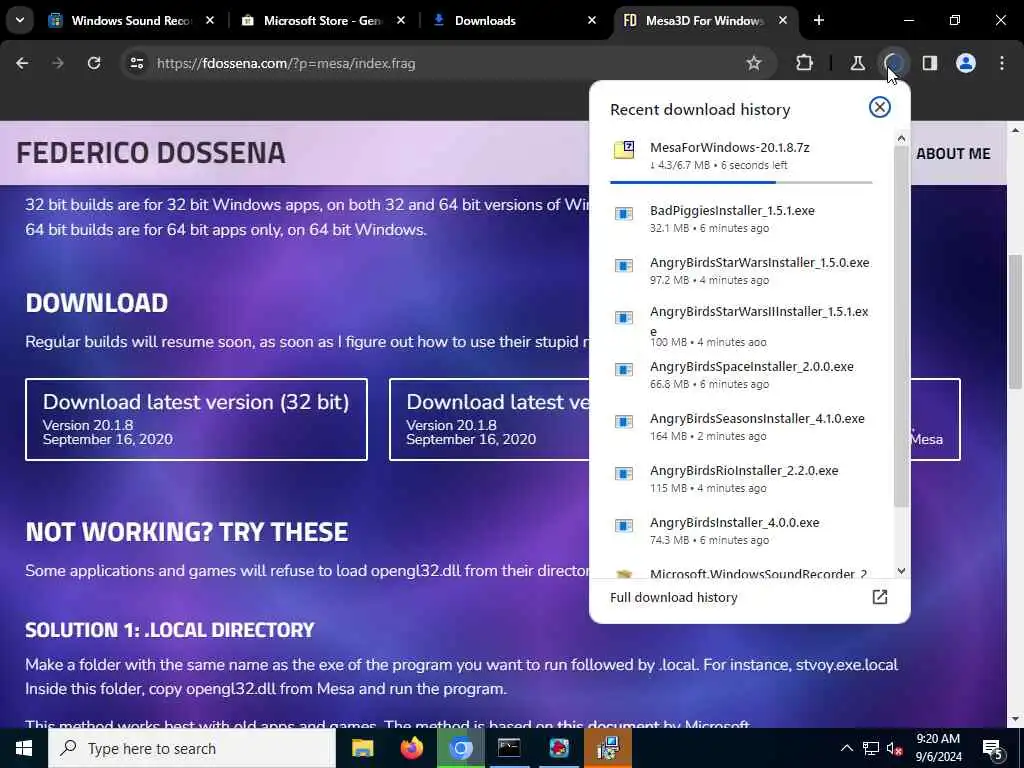This screenshot has width=1024, height=768.
Task: Close the Recent download history popup
Action: coord(879,107)
